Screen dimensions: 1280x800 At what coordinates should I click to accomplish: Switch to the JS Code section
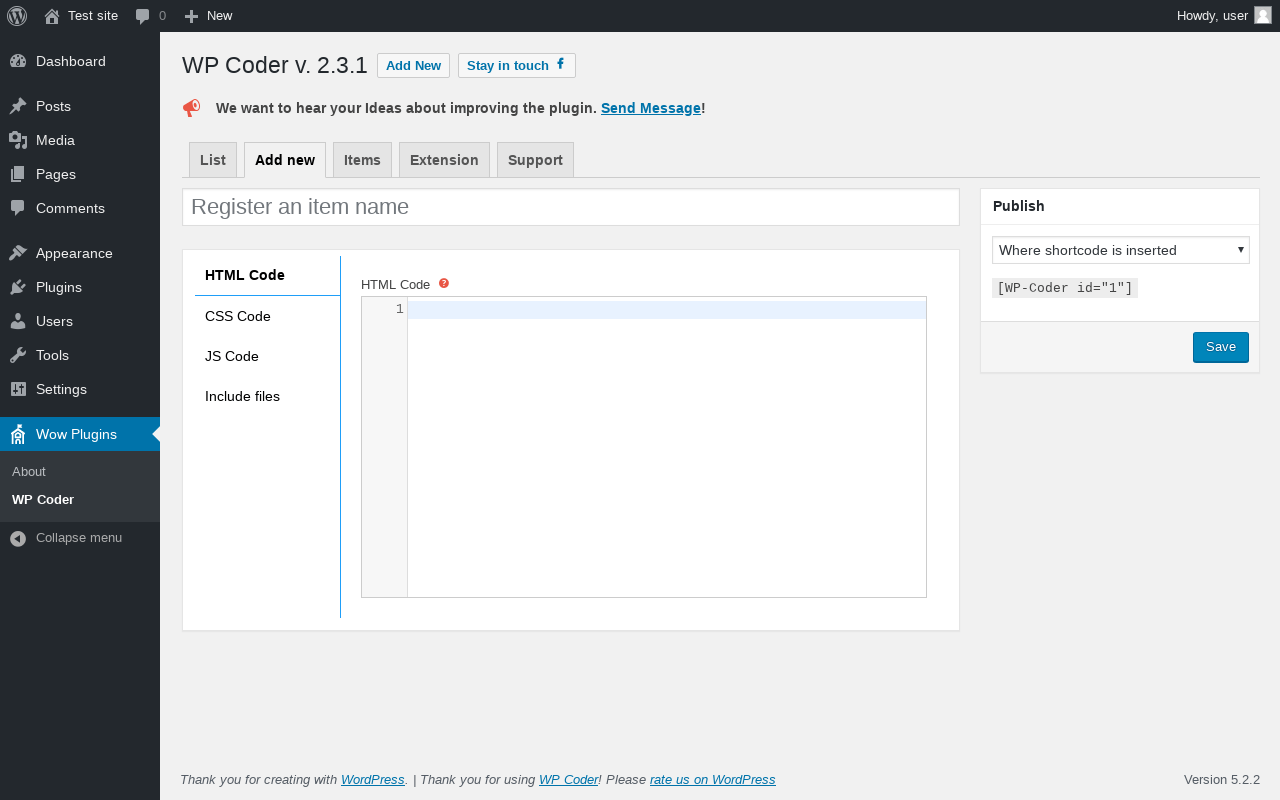[267, 356]
